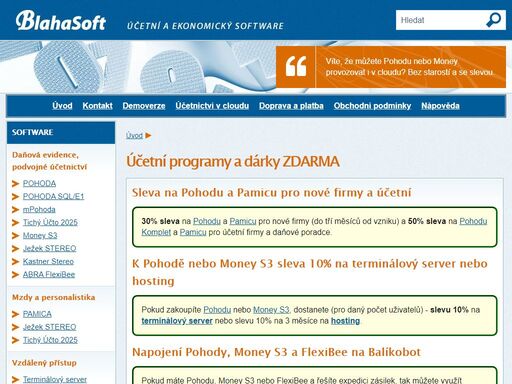The width and height of the screenshot is (512, 384).
Task: Open Kontakt in the navigation bar
Action: click(x=97, y=106)
